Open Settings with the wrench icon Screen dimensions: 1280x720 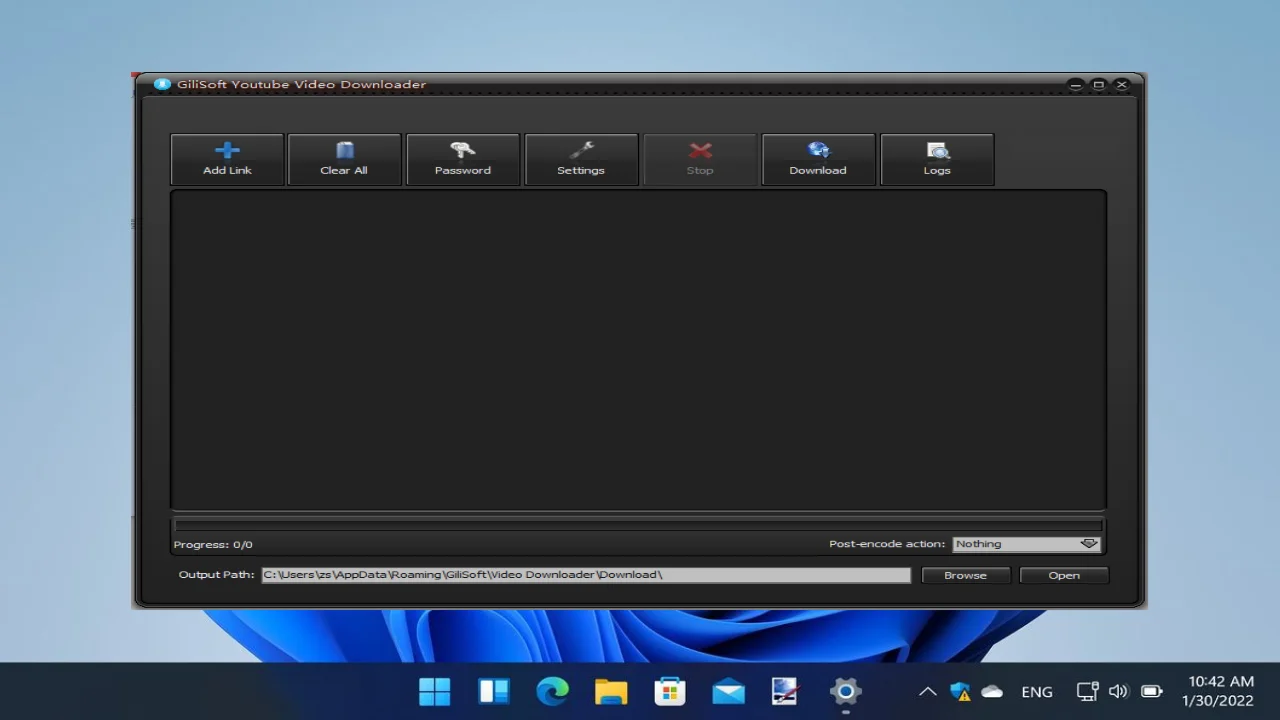pos(581,159)
